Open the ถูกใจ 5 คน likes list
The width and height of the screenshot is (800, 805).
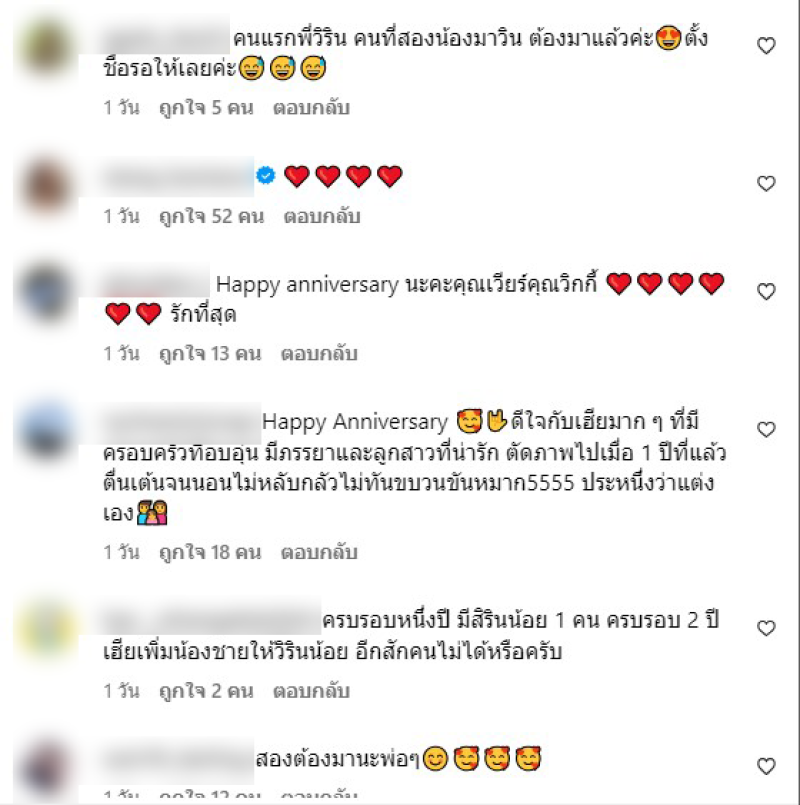206,108
